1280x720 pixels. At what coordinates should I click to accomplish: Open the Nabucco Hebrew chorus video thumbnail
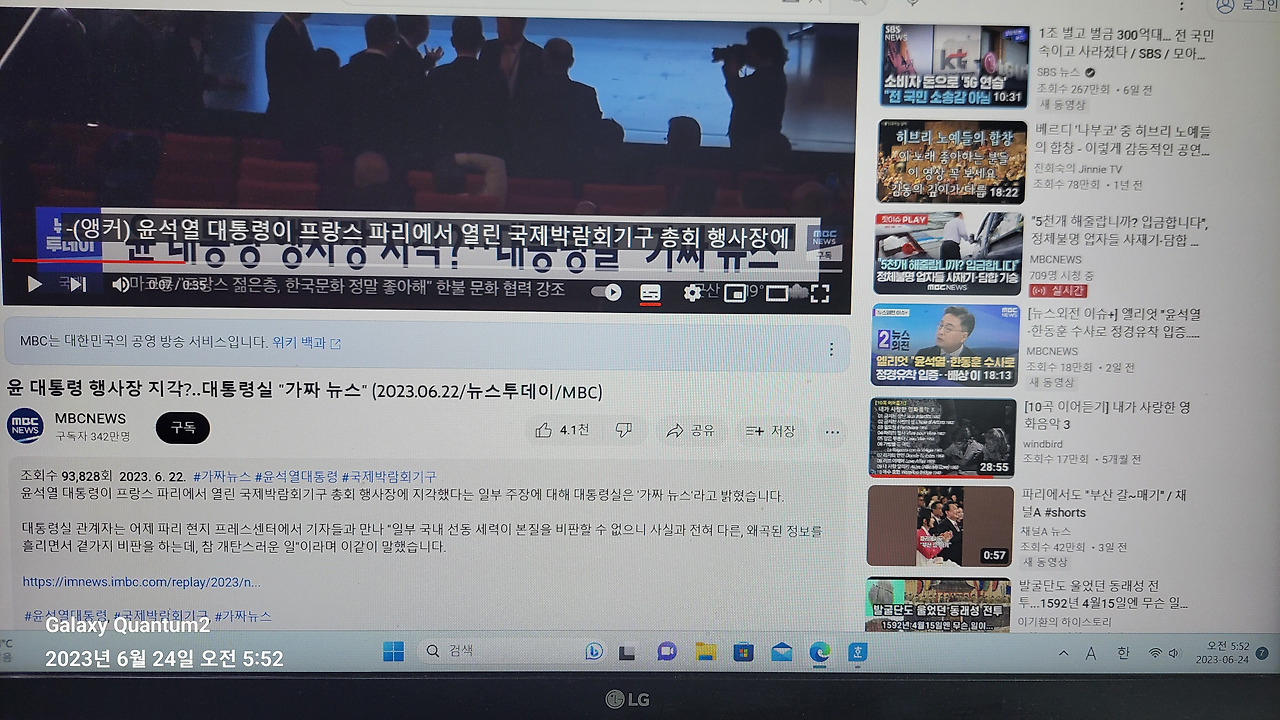(x=952, y=161)
